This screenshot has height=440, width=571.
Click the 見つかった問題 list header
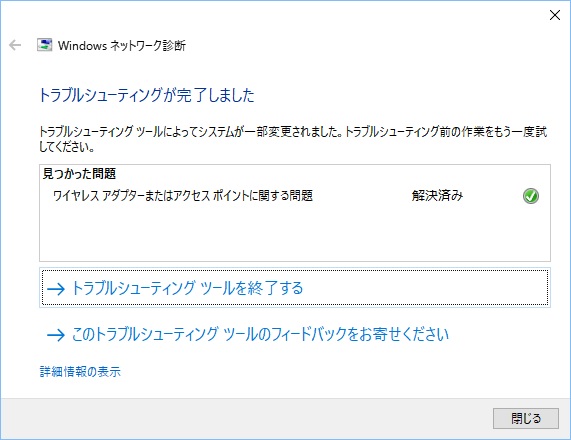click(x=79, y=174)
